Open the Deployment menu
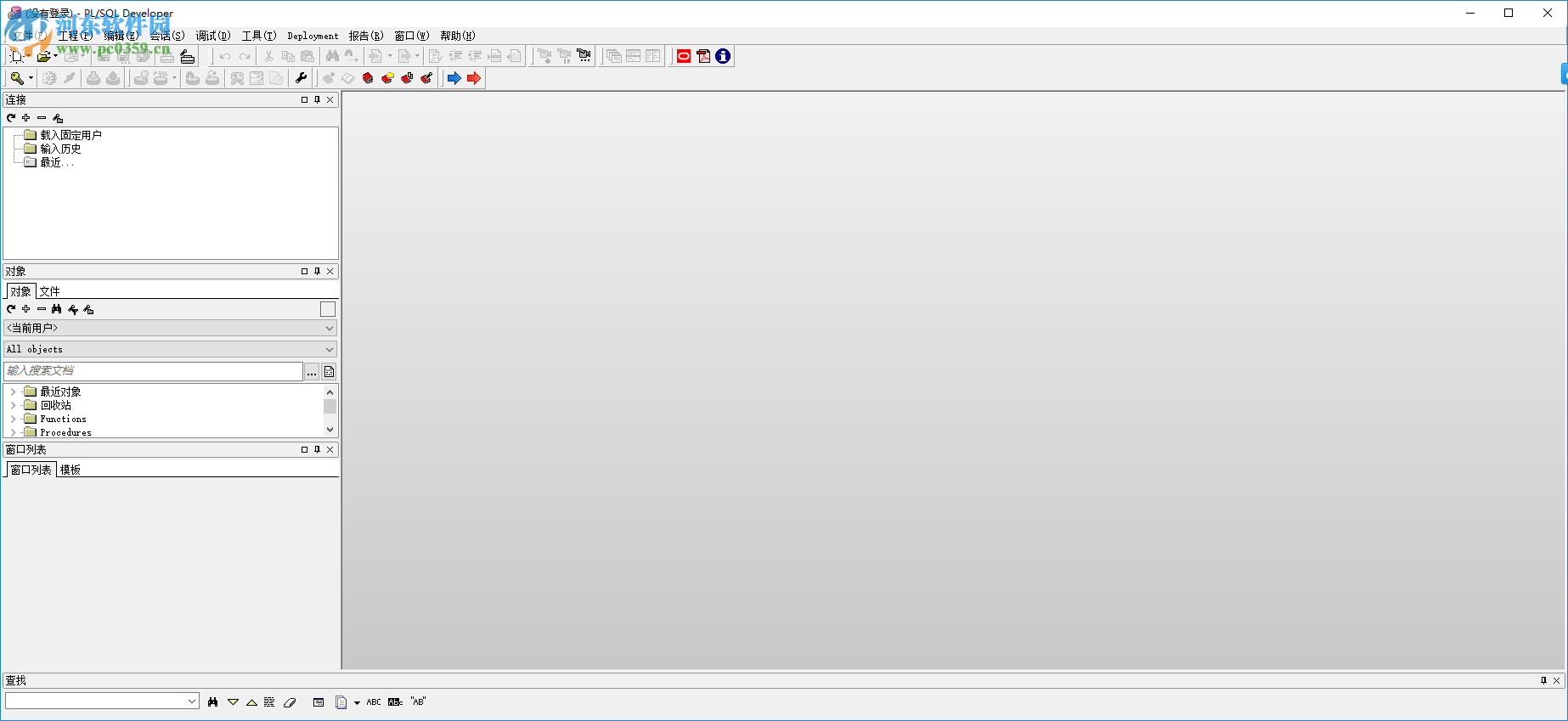1568x721 pixels. coord(313,36)
